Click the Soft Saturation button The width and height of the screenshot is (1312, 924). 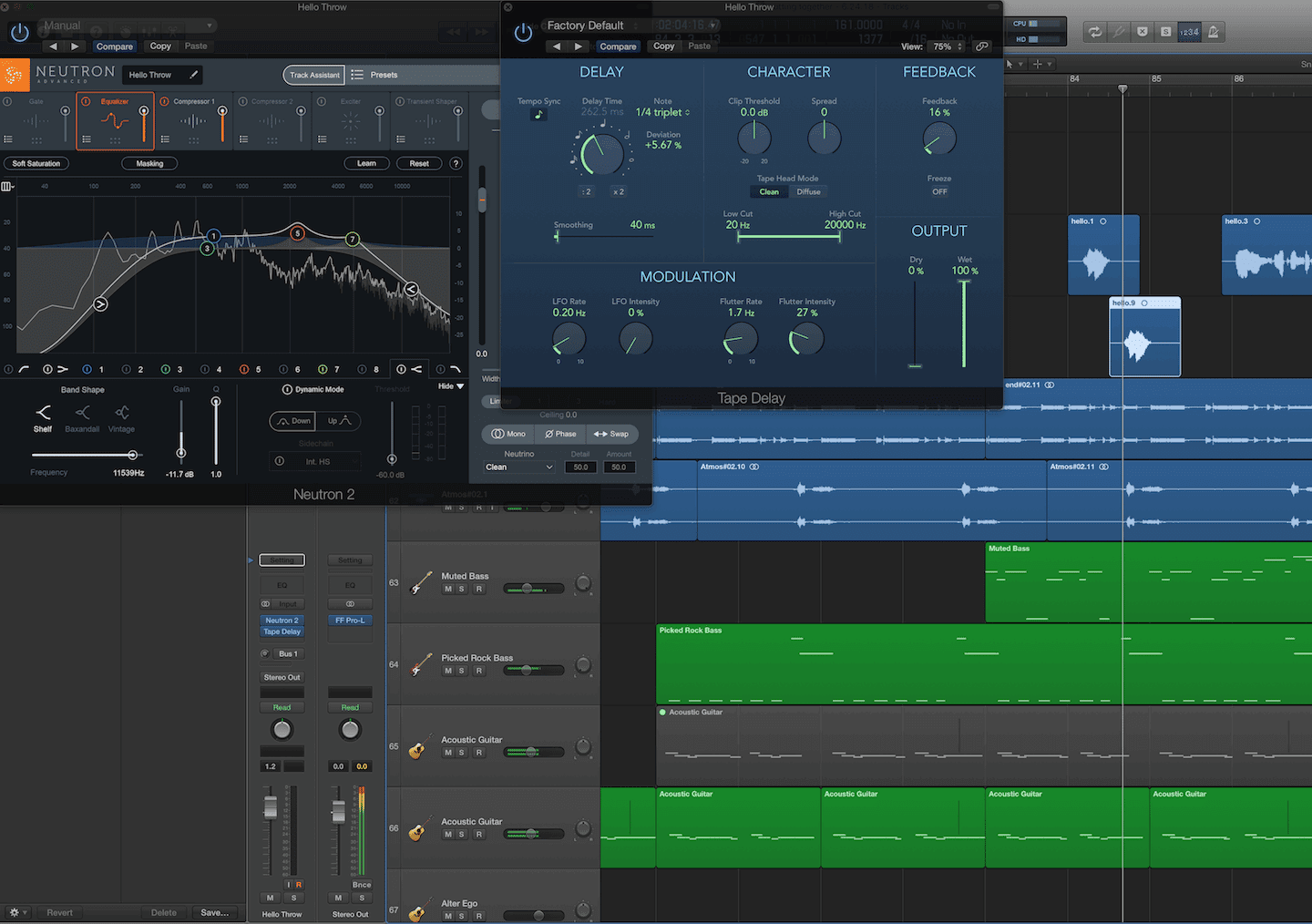(x=36, y=163)
